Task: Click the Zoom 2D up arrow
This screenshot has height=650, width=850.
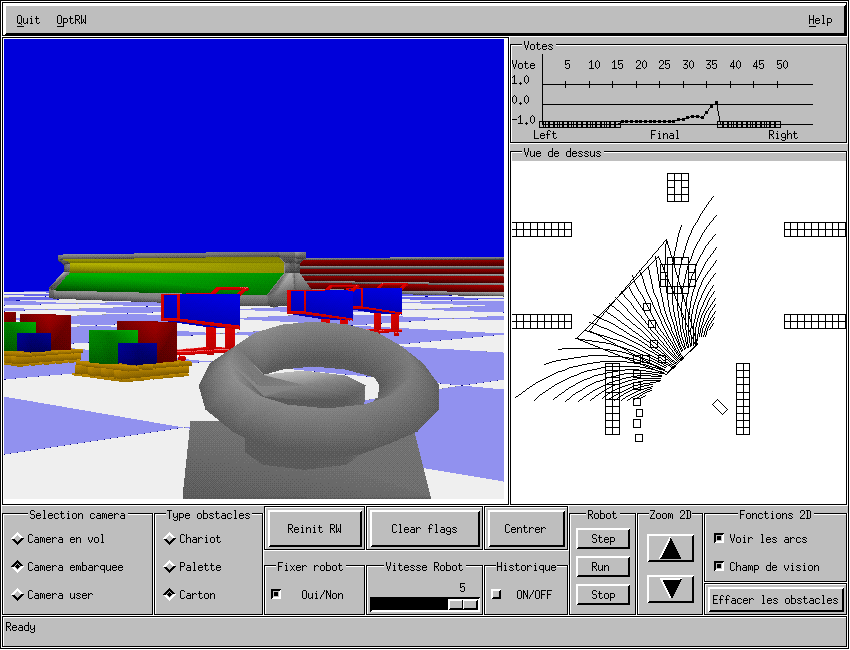Action: point(671,548)
